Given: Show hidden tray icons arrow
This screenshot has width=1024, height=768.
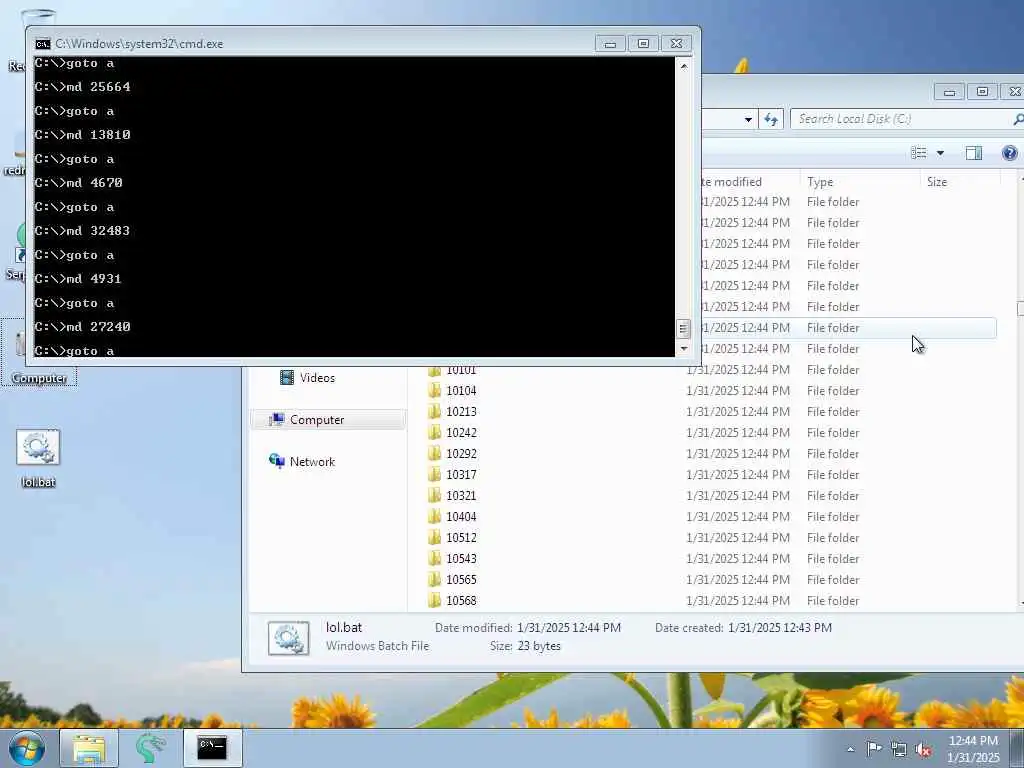Looking at the screenshot, I should click(x=850, y=749).
